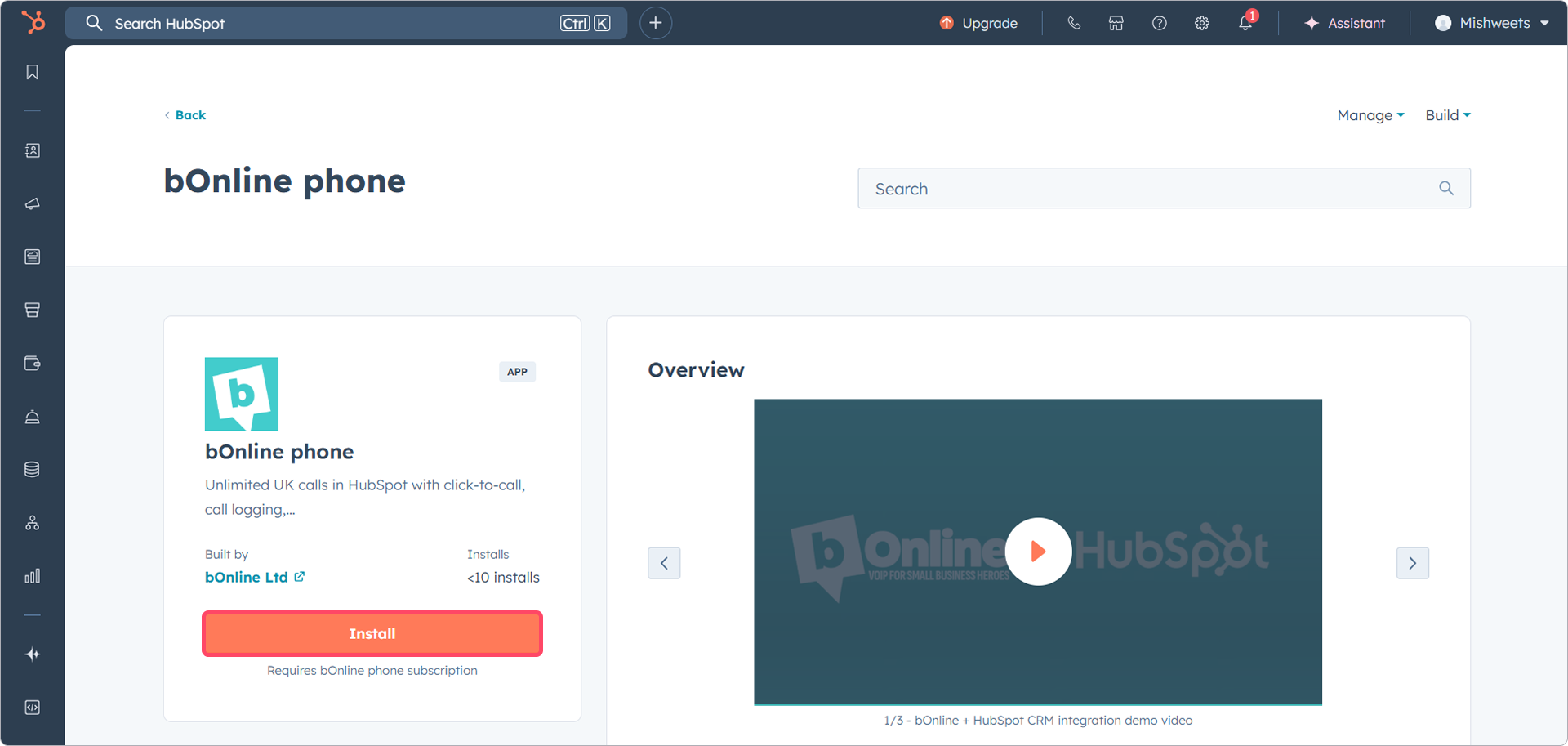Open the Automation workflows sidebar icon
1568x746 pixels.
click(x=33, y=523)
